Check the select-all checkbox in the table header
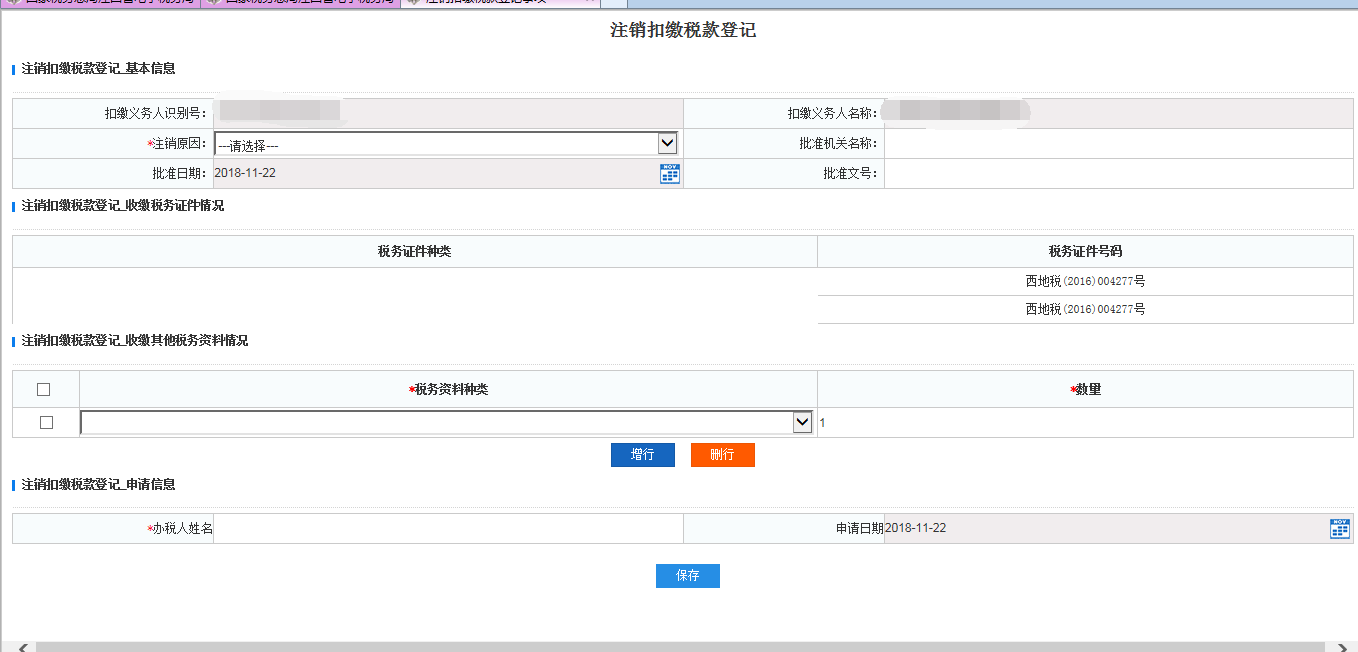The height and width of the screenshot is (652, 1358). (43, 389)
